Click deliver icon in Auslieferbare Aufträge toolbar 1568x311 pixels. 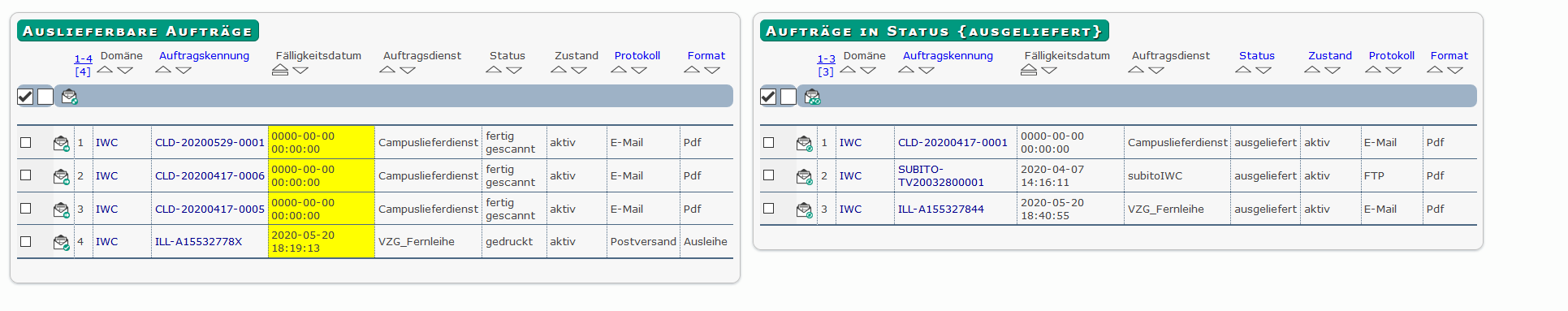(69, 97)
